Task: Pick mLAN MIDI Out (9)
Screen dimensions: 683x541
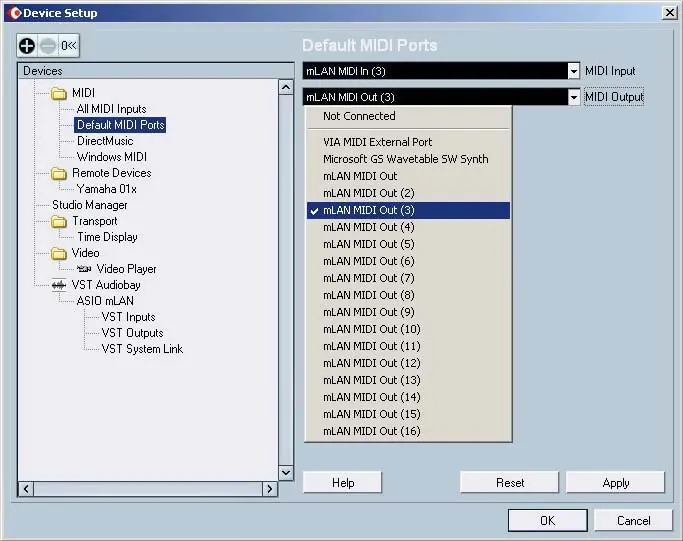Action: pyautogui.click(x=408, y=312)
